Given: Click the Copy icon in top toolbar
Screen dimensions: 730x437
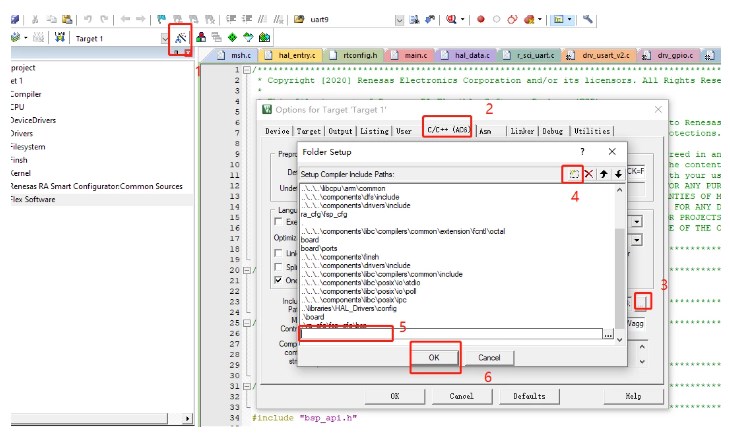Looking at the screenshot, I should [x=51, y=19].
